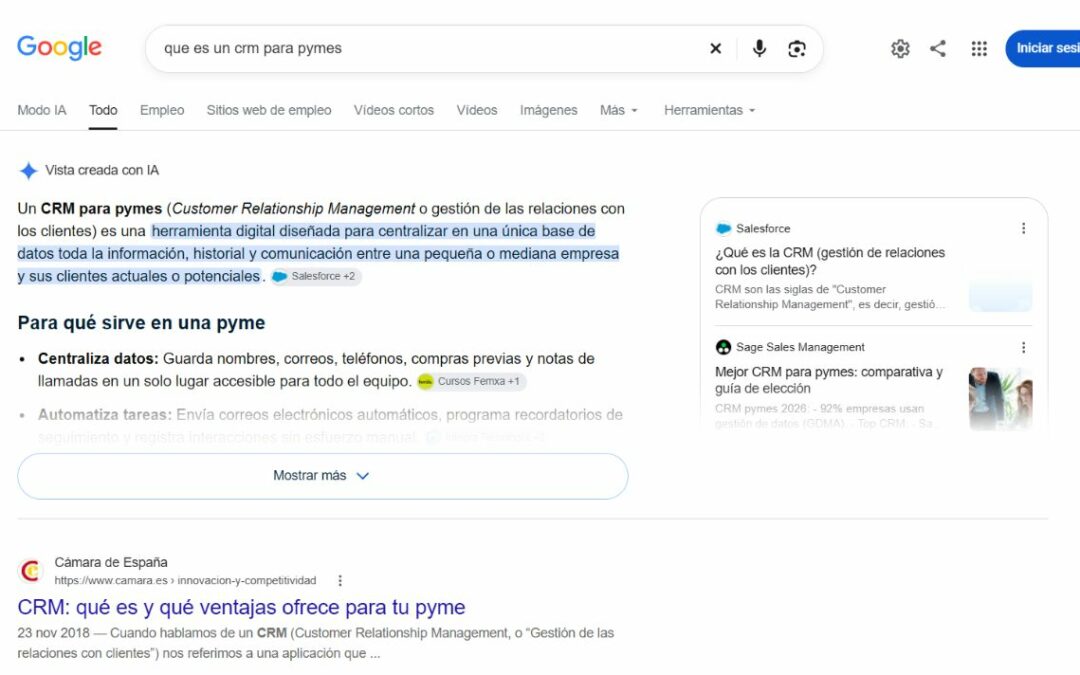Expand overview with Mostrar más
This screenshot has height=675, width=1080.
coord(322,476)
